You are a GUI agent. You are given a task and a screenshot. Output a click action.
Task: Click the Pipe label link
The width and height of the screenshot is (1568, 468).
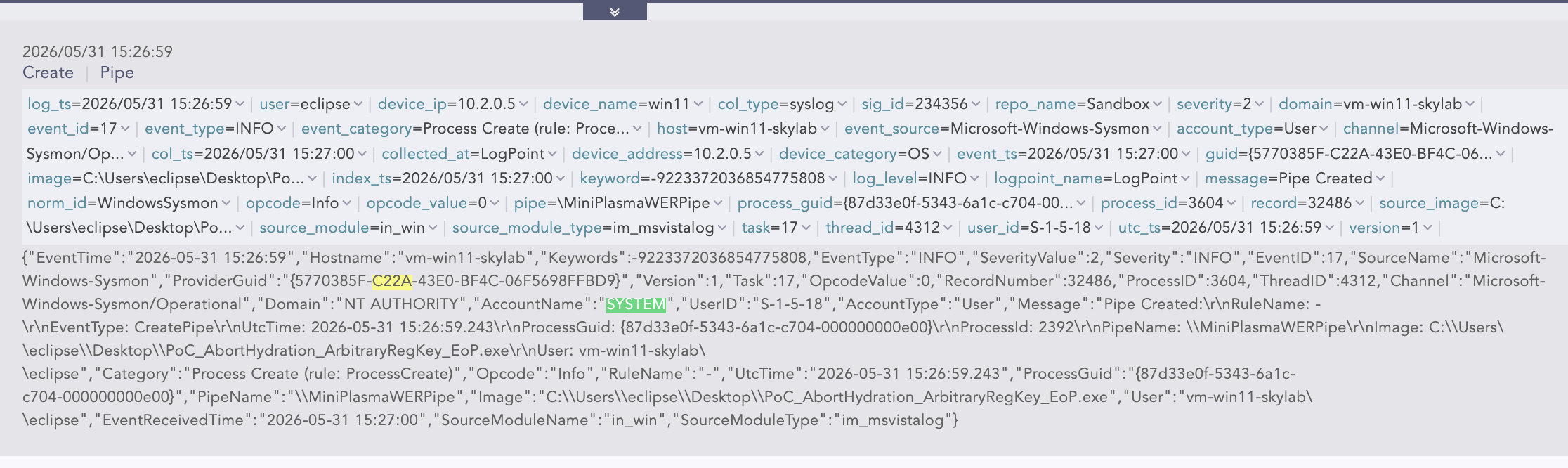[117, 73]
